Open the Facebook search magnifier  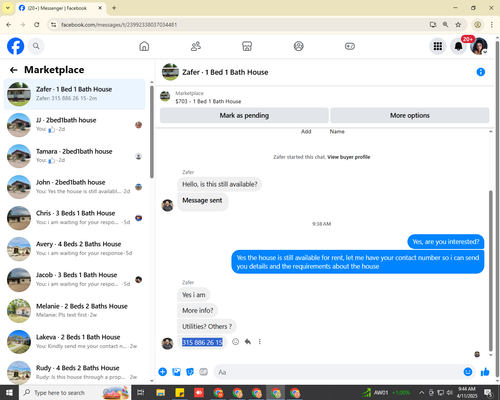point(36,46)
